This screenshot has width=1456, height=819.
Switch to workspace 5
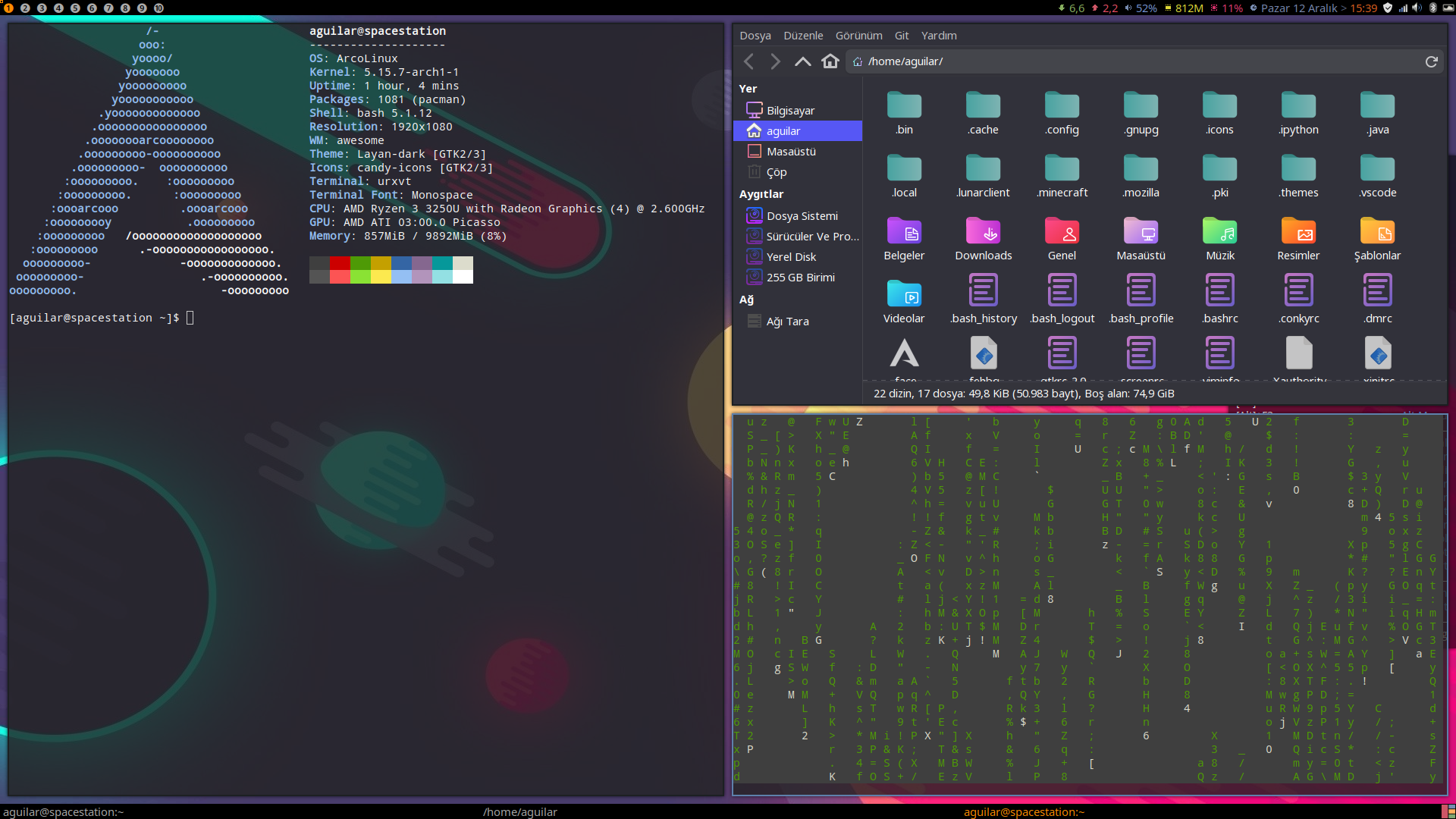point(75,8)
